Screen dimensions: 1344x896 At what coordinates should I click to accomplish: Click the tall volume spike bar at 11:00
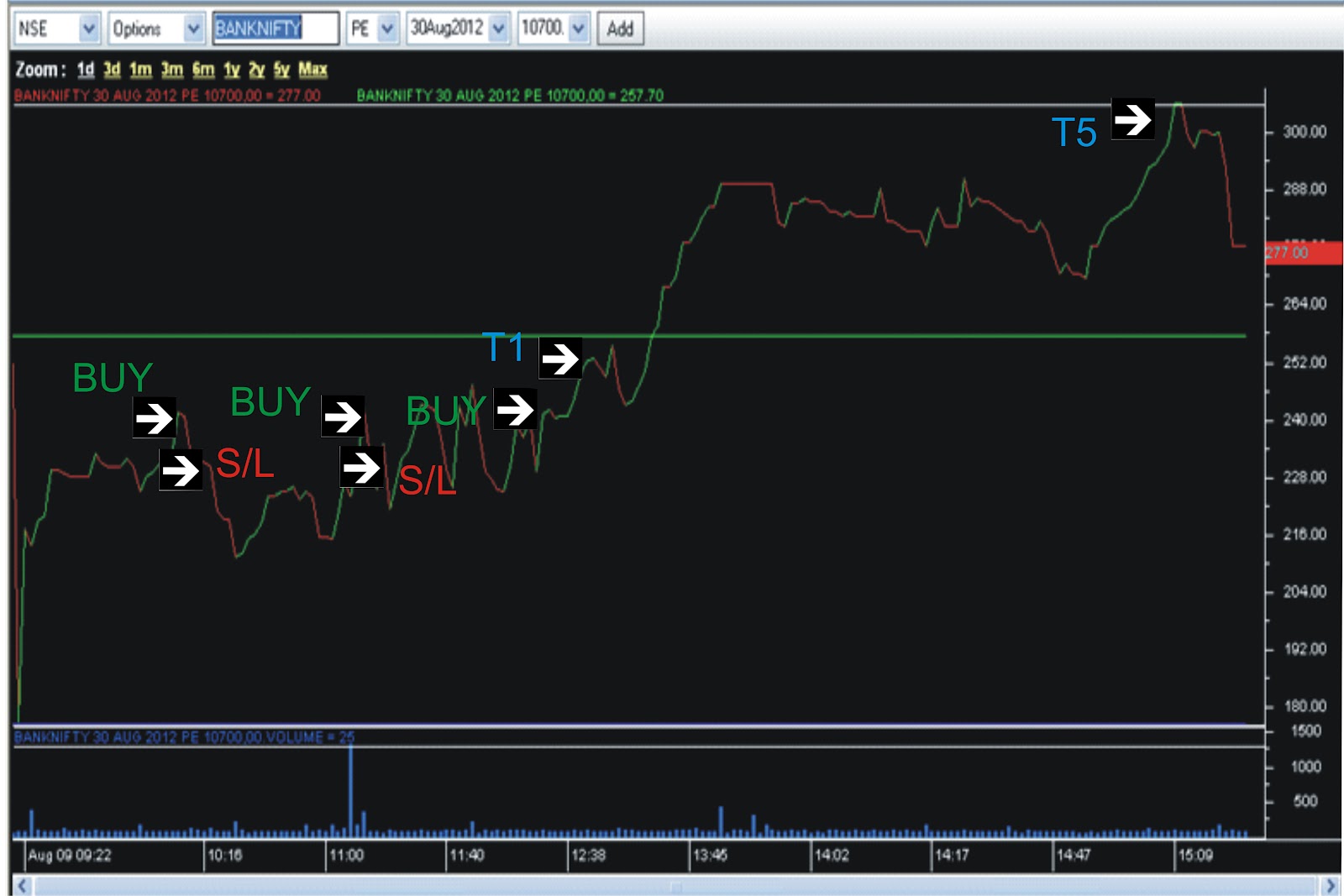tap(350, 792)
